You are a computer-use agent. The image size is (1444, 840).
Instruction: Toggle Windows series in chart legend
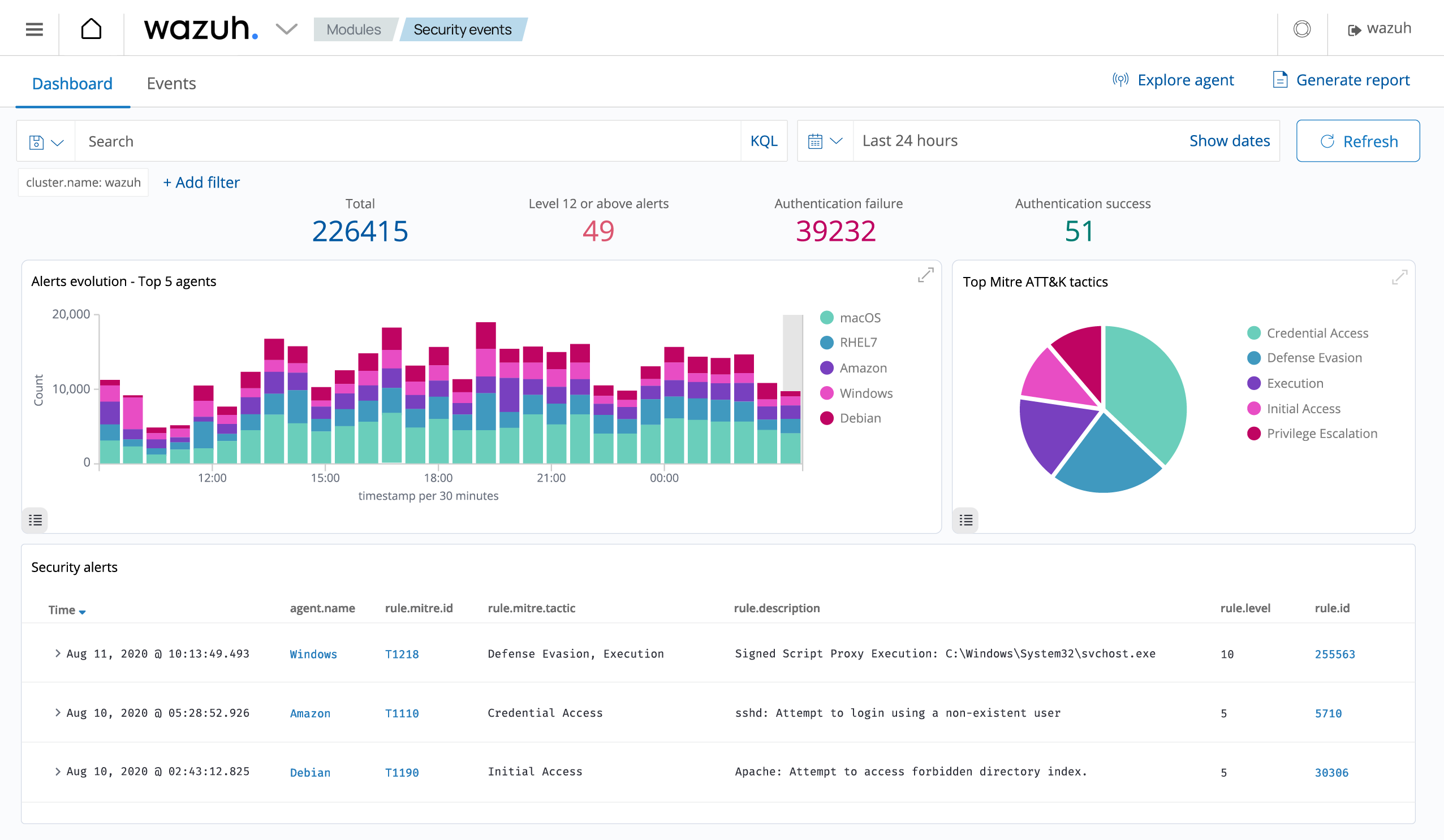click(x=857, y=393)
